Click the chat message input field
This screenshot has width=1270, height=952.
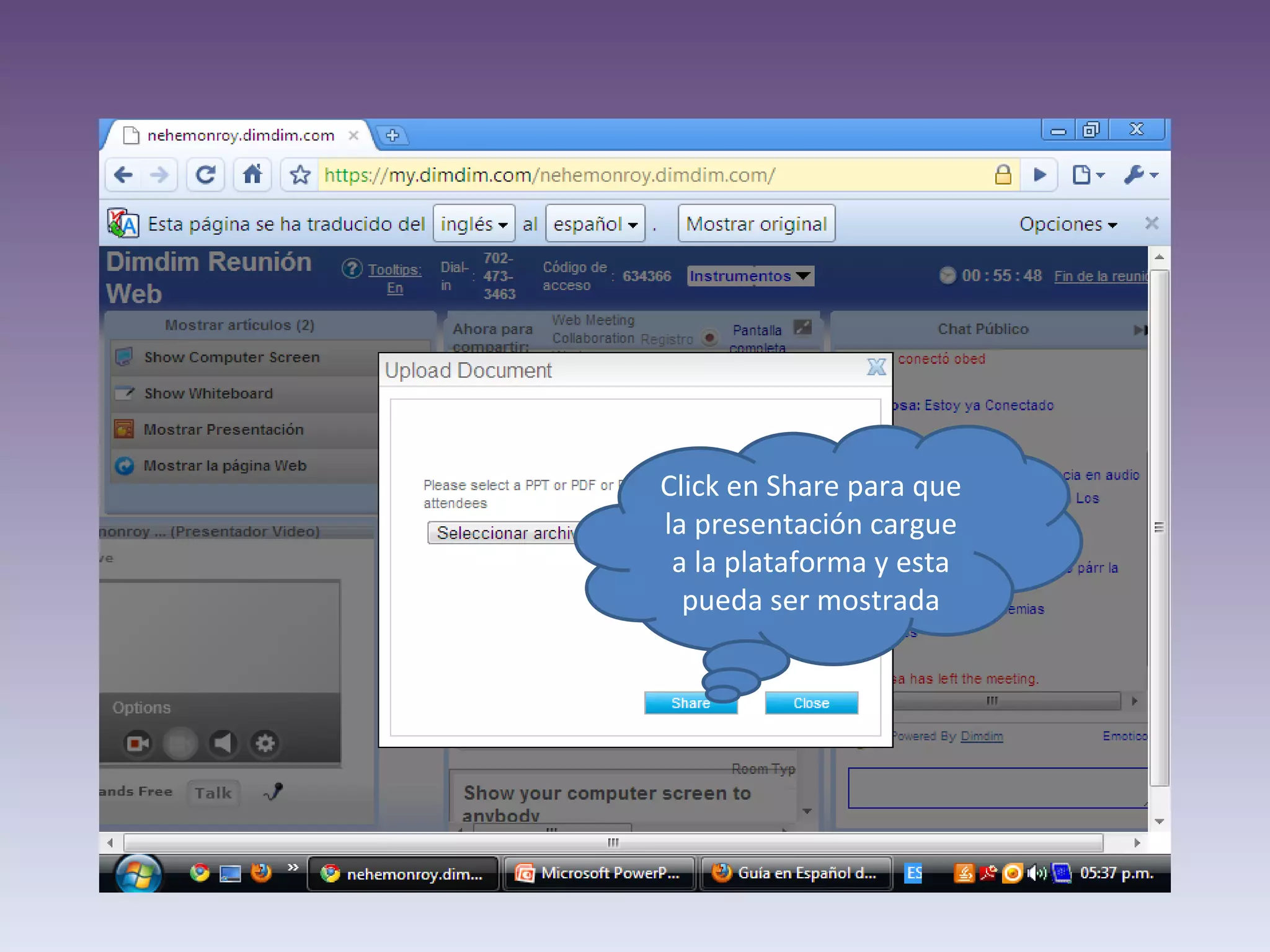[998, 788]
